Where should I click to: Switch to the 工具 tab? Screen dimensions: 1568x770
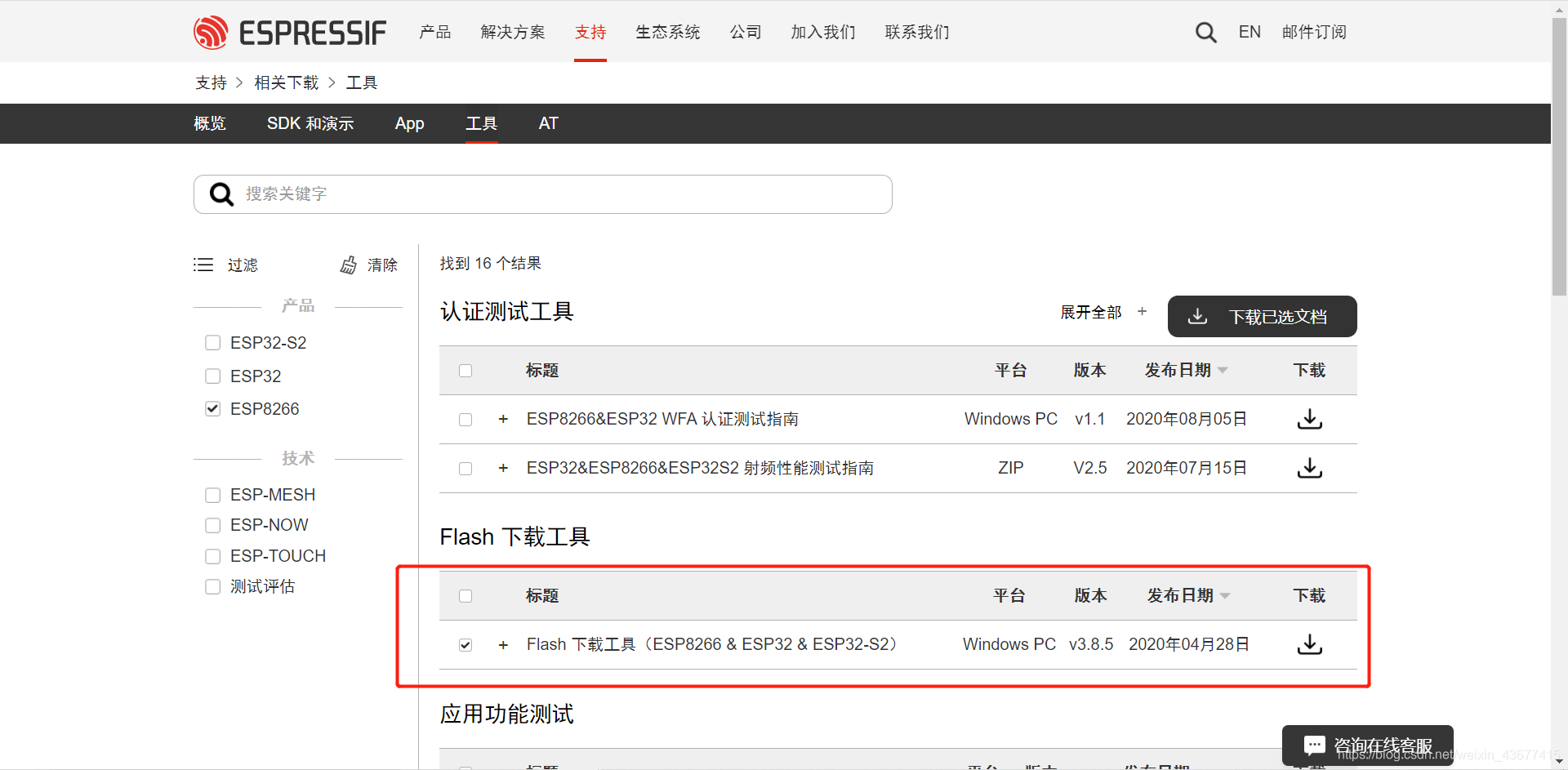pos(482,123)
